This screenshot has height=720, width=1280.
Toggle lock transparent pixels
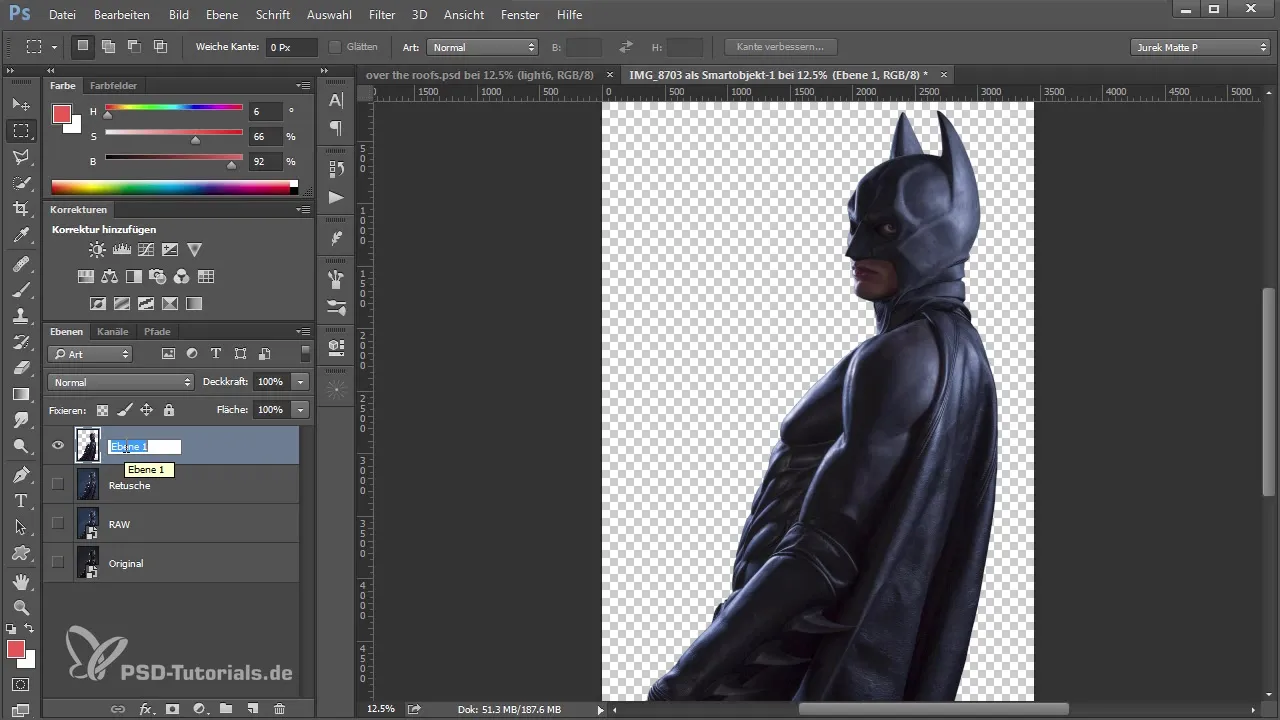102,410
